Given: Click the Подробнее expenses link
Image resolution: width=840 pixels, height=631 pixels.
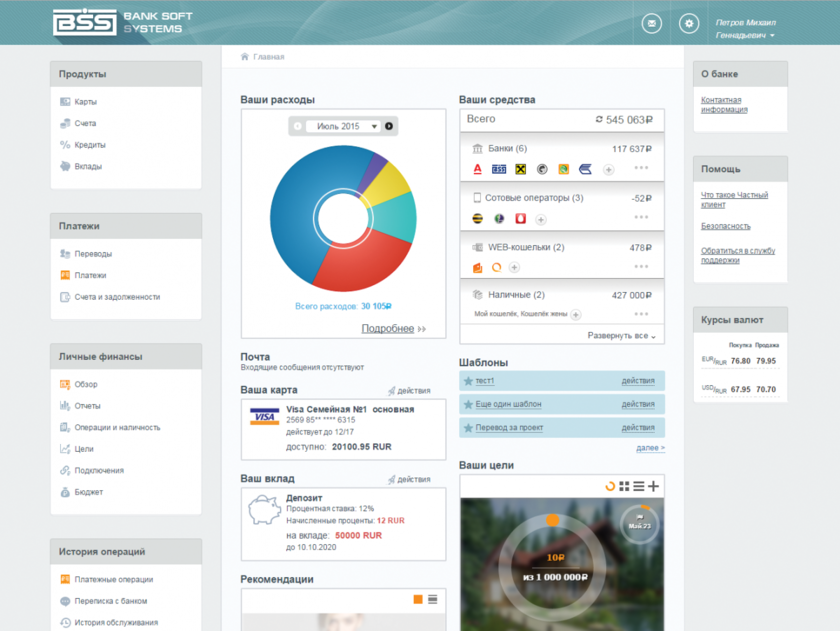Looking at the screenshot, I should click(388, 328).
